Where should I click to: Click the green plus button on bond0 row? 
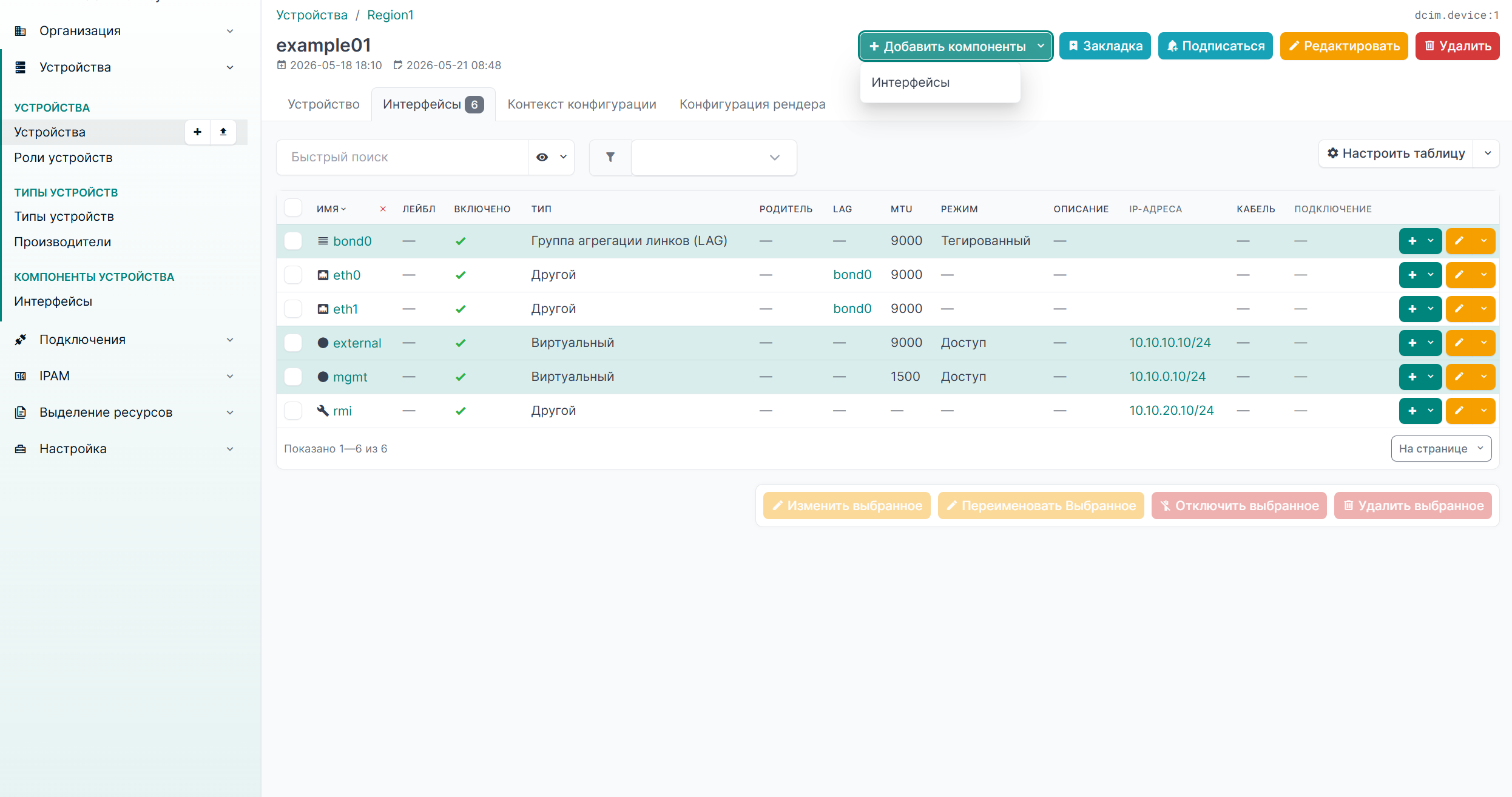pos(1412,241)
